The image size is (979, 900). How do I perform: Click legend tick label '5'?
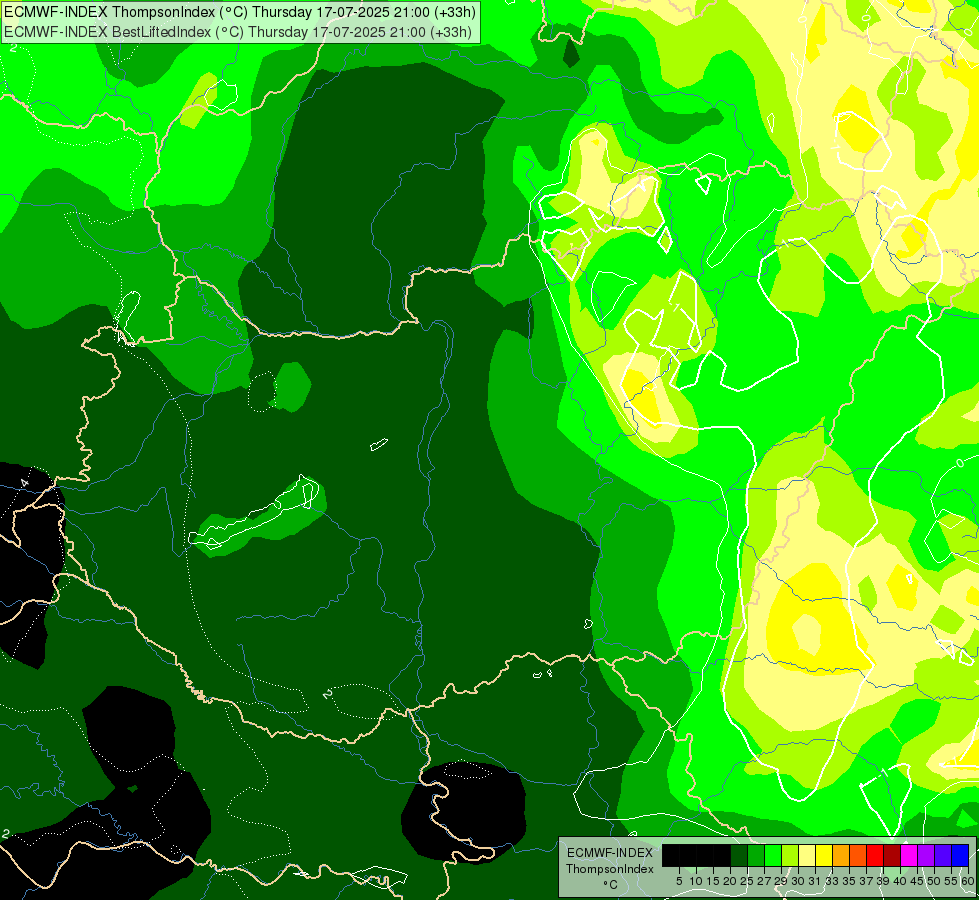679,881
